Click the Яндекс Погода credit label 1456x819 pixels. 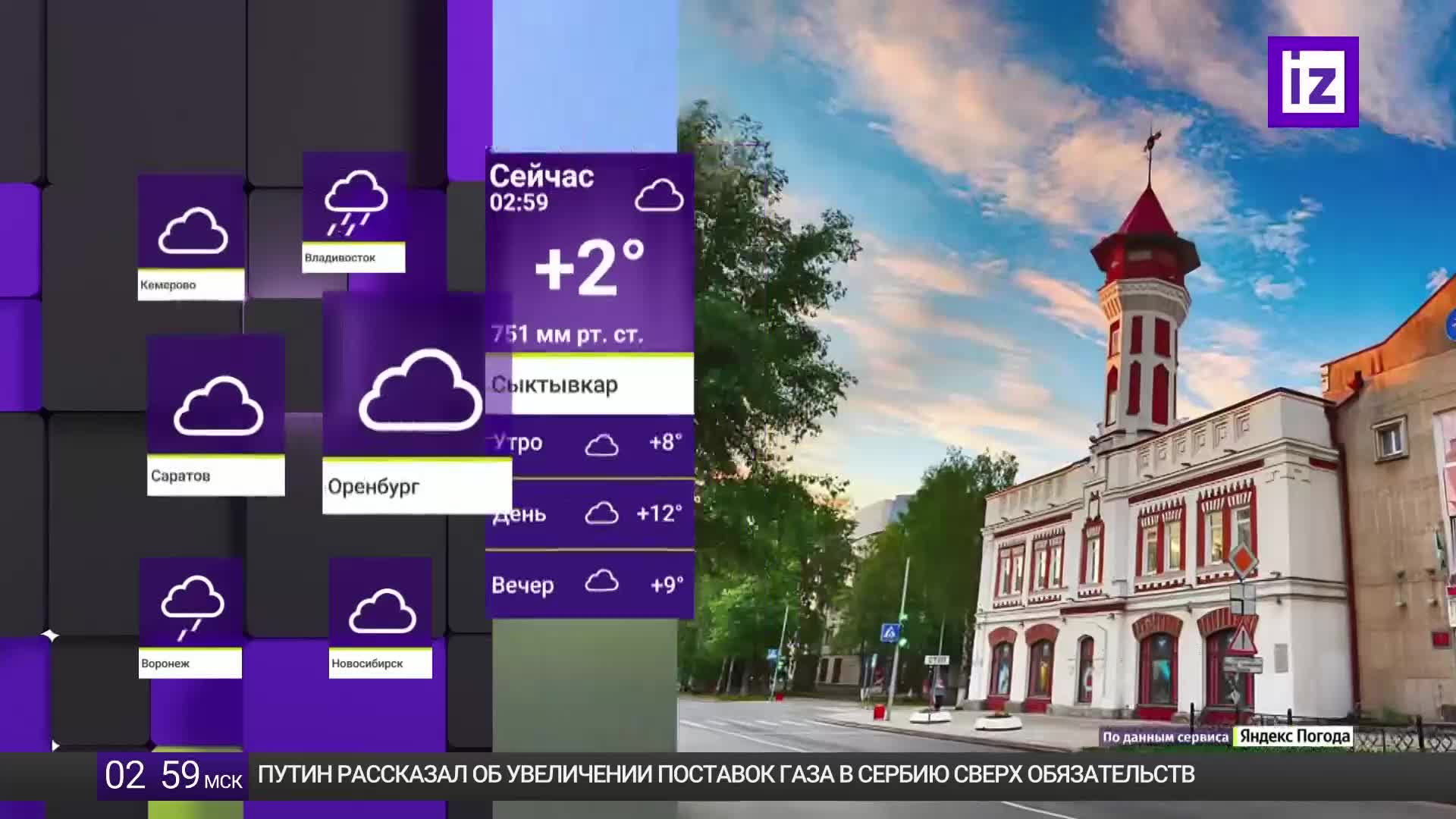tap(1294, 736)
